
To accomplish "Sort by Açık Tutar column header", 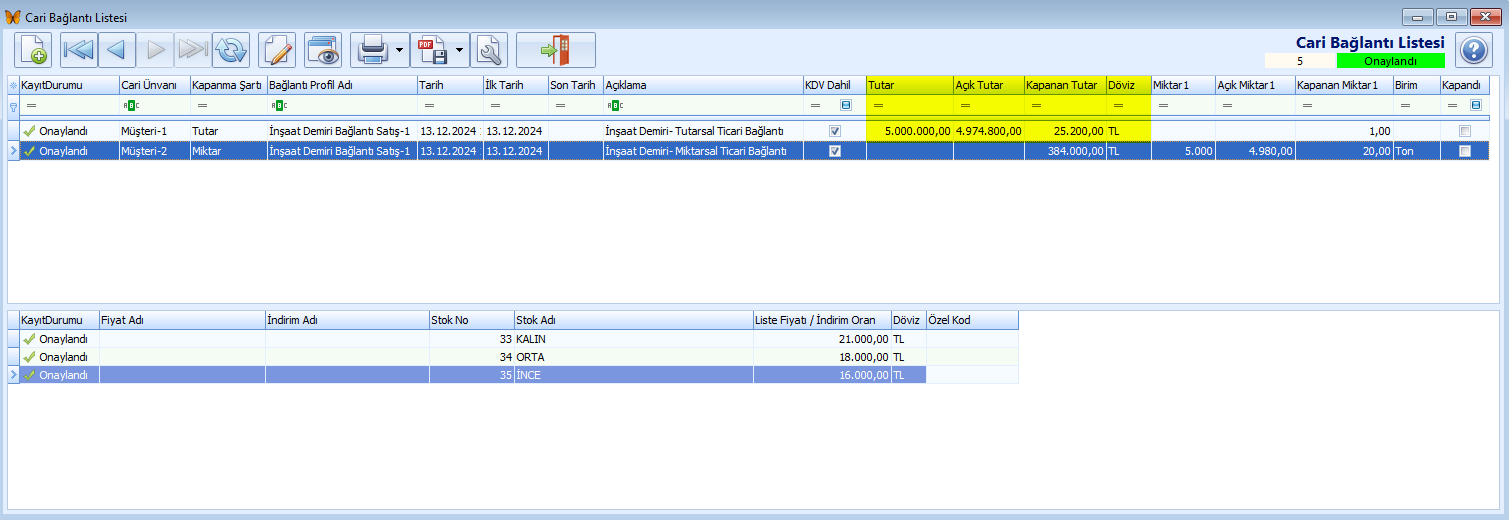I will [989, 85].
